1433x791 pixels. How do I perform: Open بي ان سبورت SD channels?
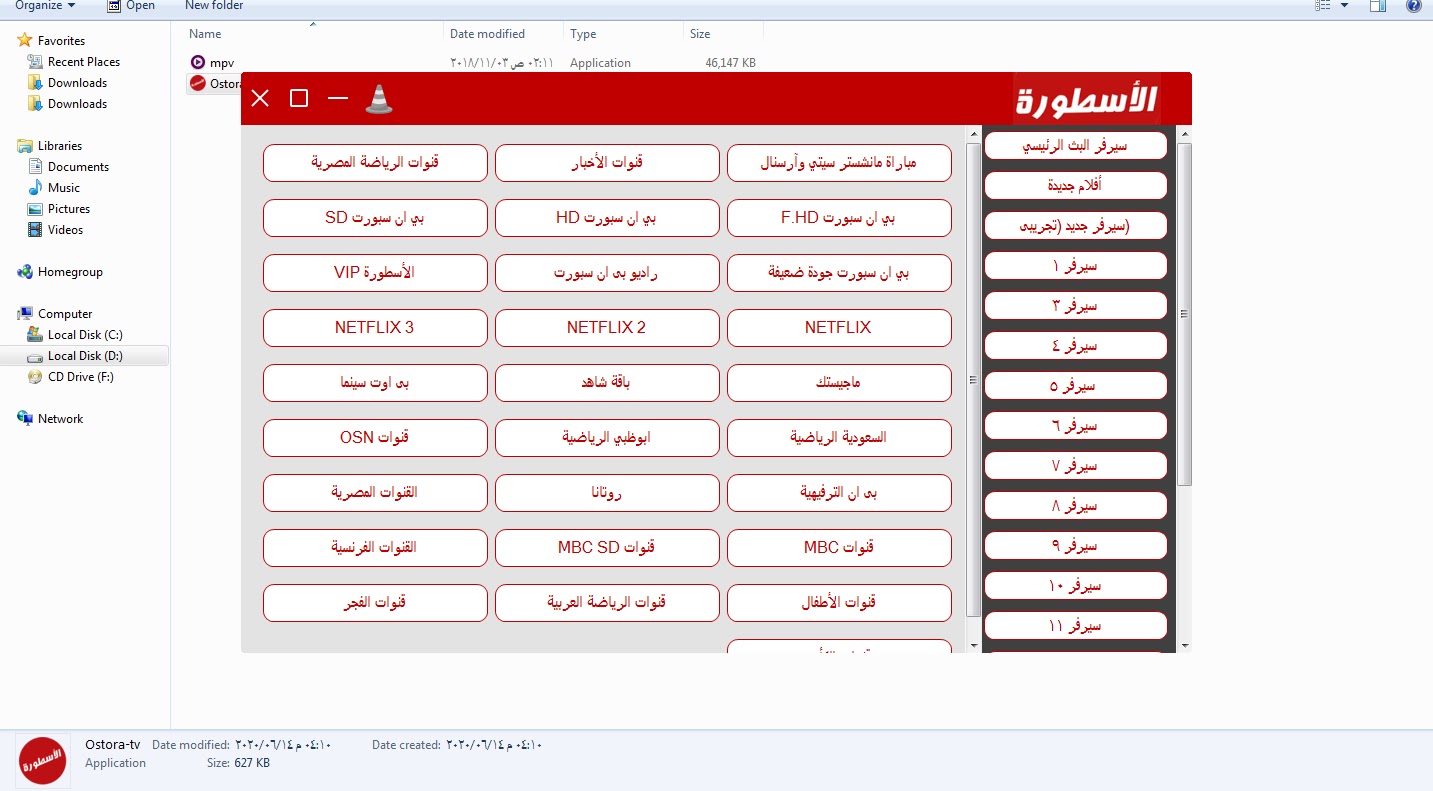(x=375, y=218)
